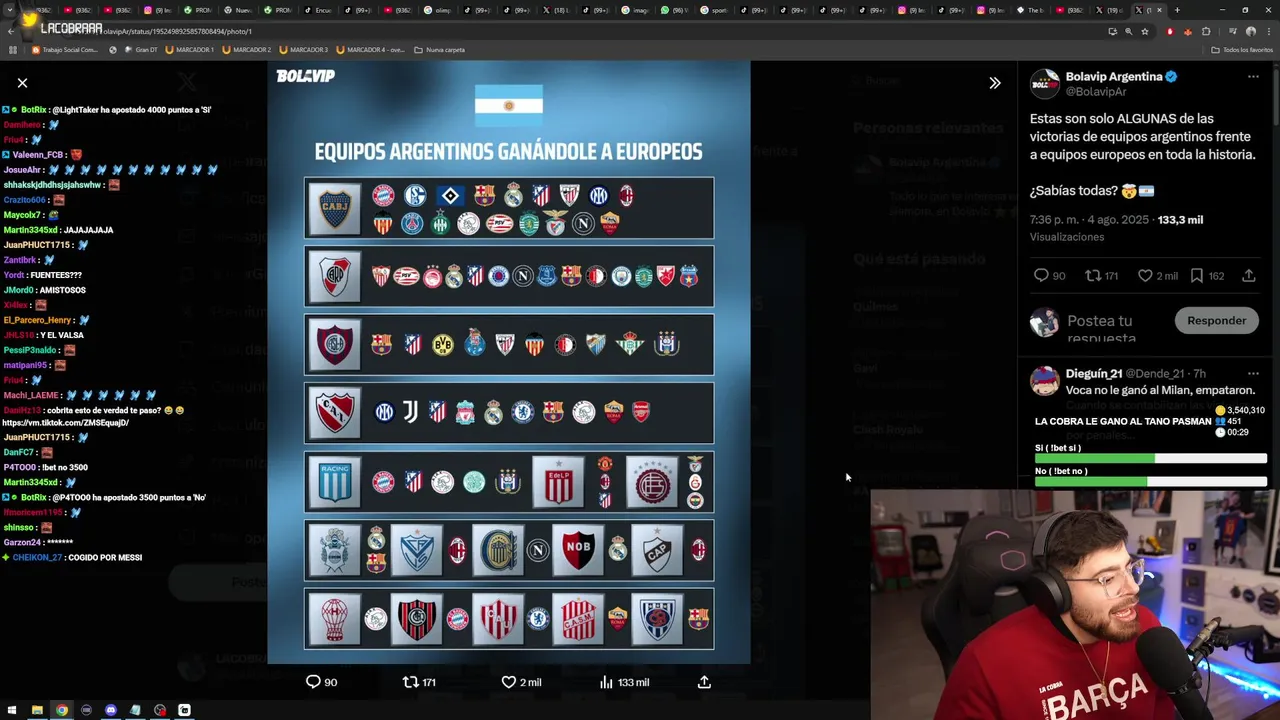Viewport: 1280px width, 720px height.
Task: Switch to the 'imagi' Google browser tab
Action: coord(635,10)
